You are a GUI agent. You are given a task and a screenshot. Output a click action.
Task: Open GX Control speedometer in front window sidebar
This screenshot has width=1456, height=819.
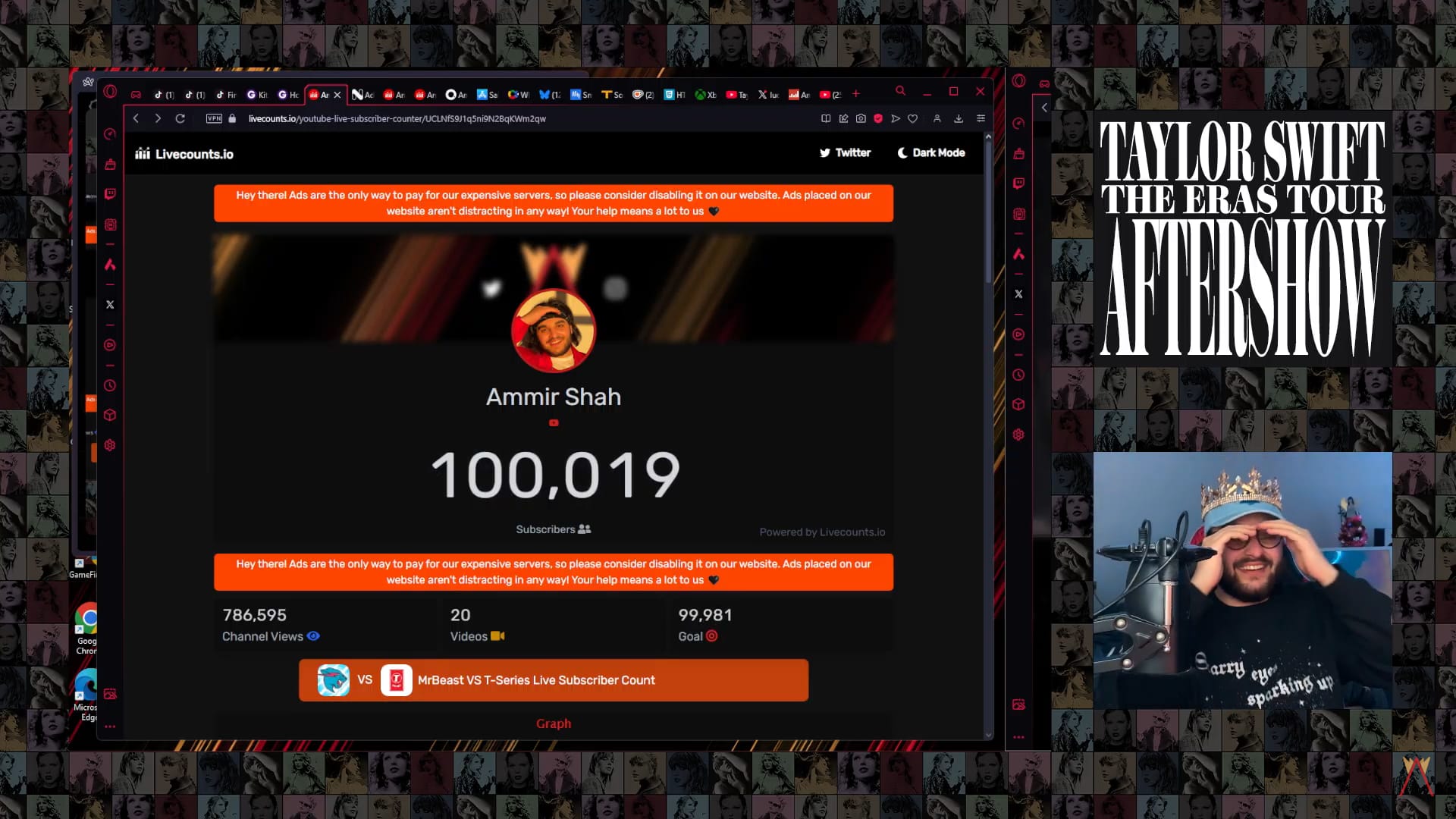pyautogui.click(x=110, y=134)
